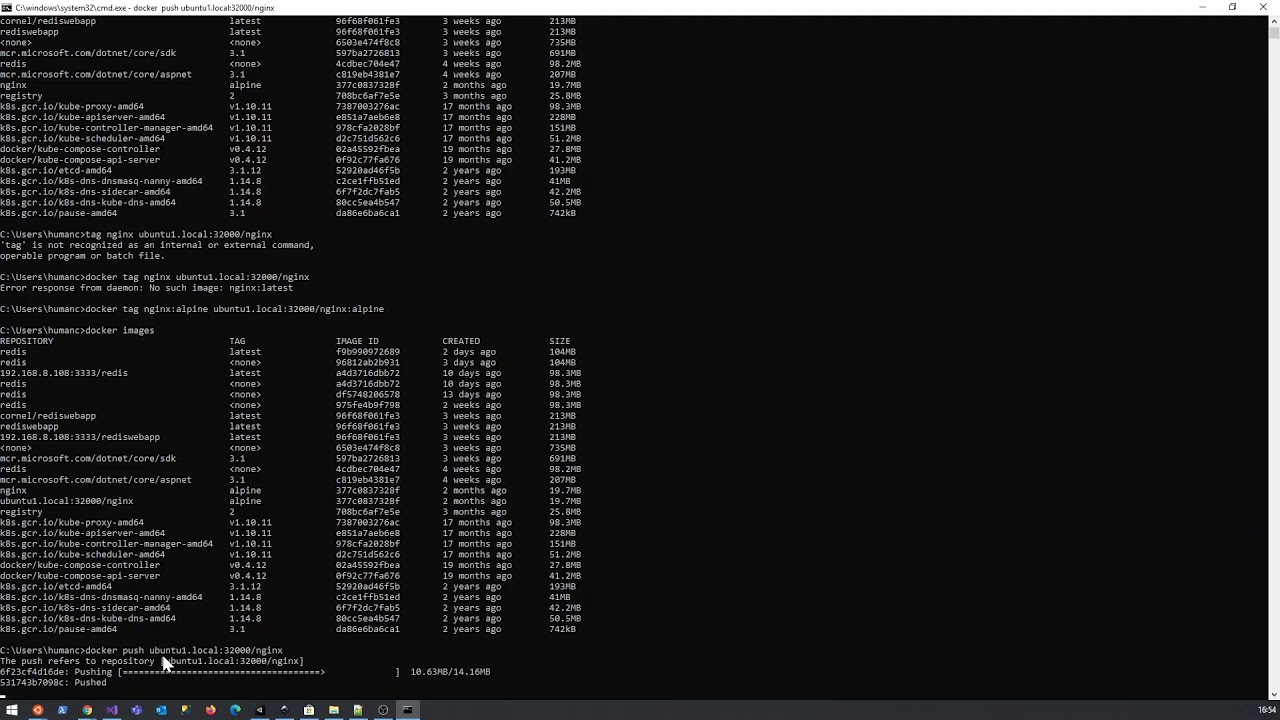Launch PowerShell from the taskbar
1280x720 pixels.
[62, 710]
